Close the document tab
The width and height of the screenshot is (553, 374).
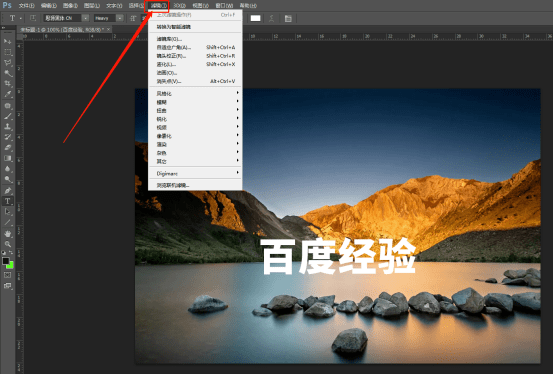point(109,29)
